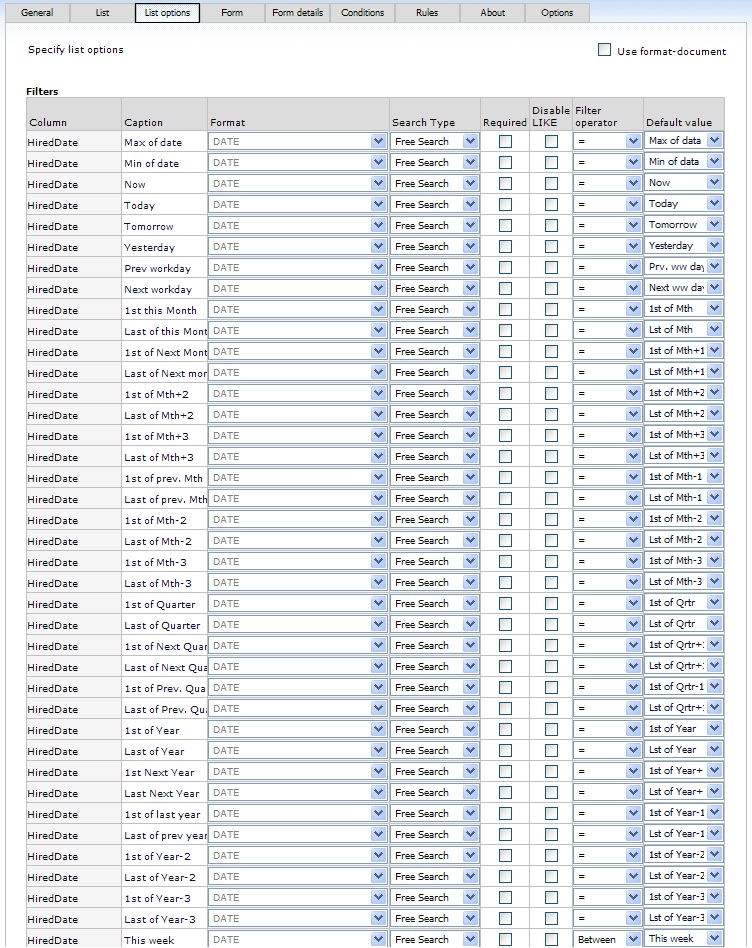
Task: Check Disable LIKE for the Tomorrow row
Action: click(x=551, y=226)
